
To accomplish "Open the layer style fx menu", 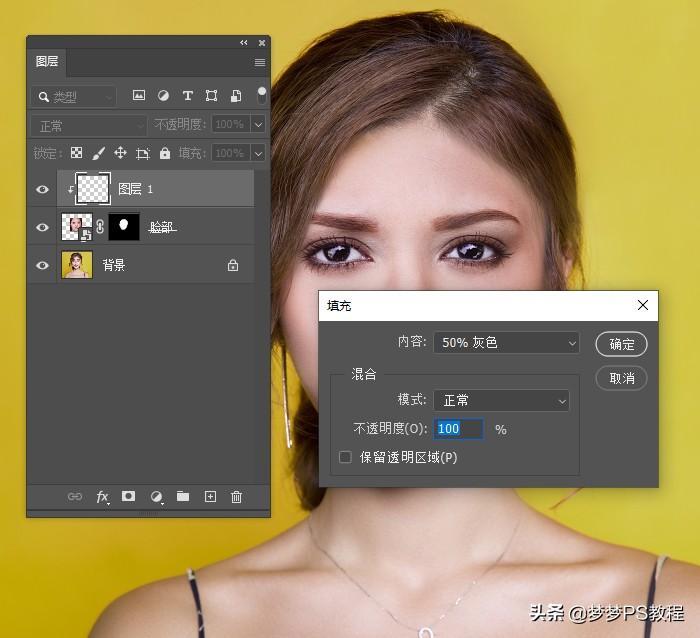I will [x=102, y=496].
